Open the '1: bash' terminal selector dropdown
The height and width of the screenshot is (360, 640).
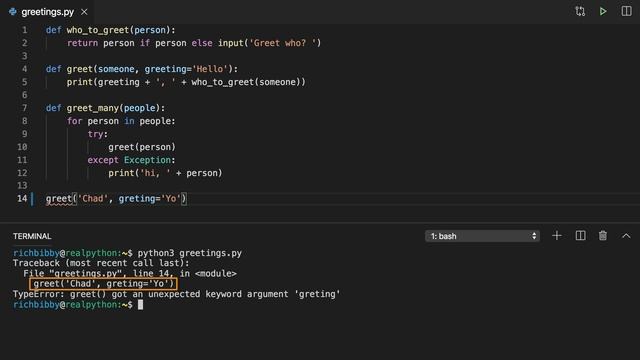[x=482, y=236]
